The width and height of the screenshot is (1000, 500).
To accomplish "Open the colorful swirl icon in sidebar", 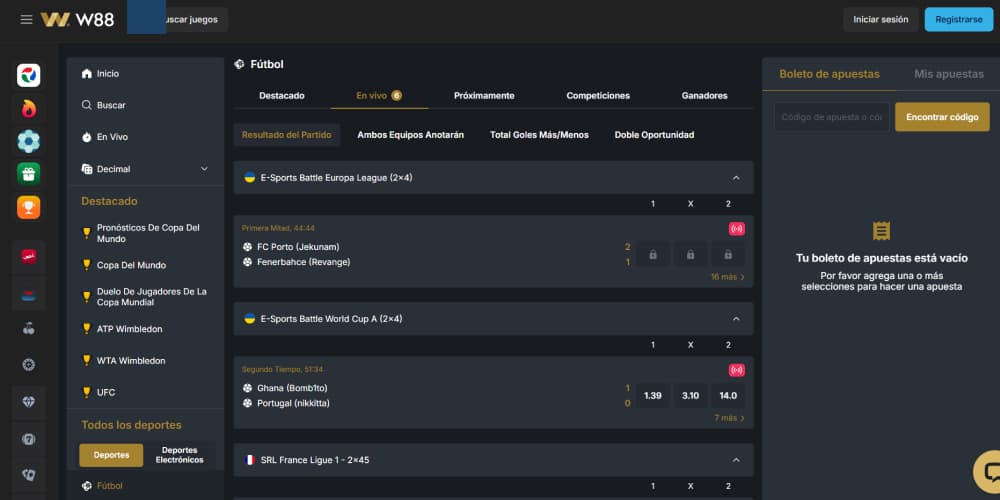I will pyautogui.click(x=29, y=75).
